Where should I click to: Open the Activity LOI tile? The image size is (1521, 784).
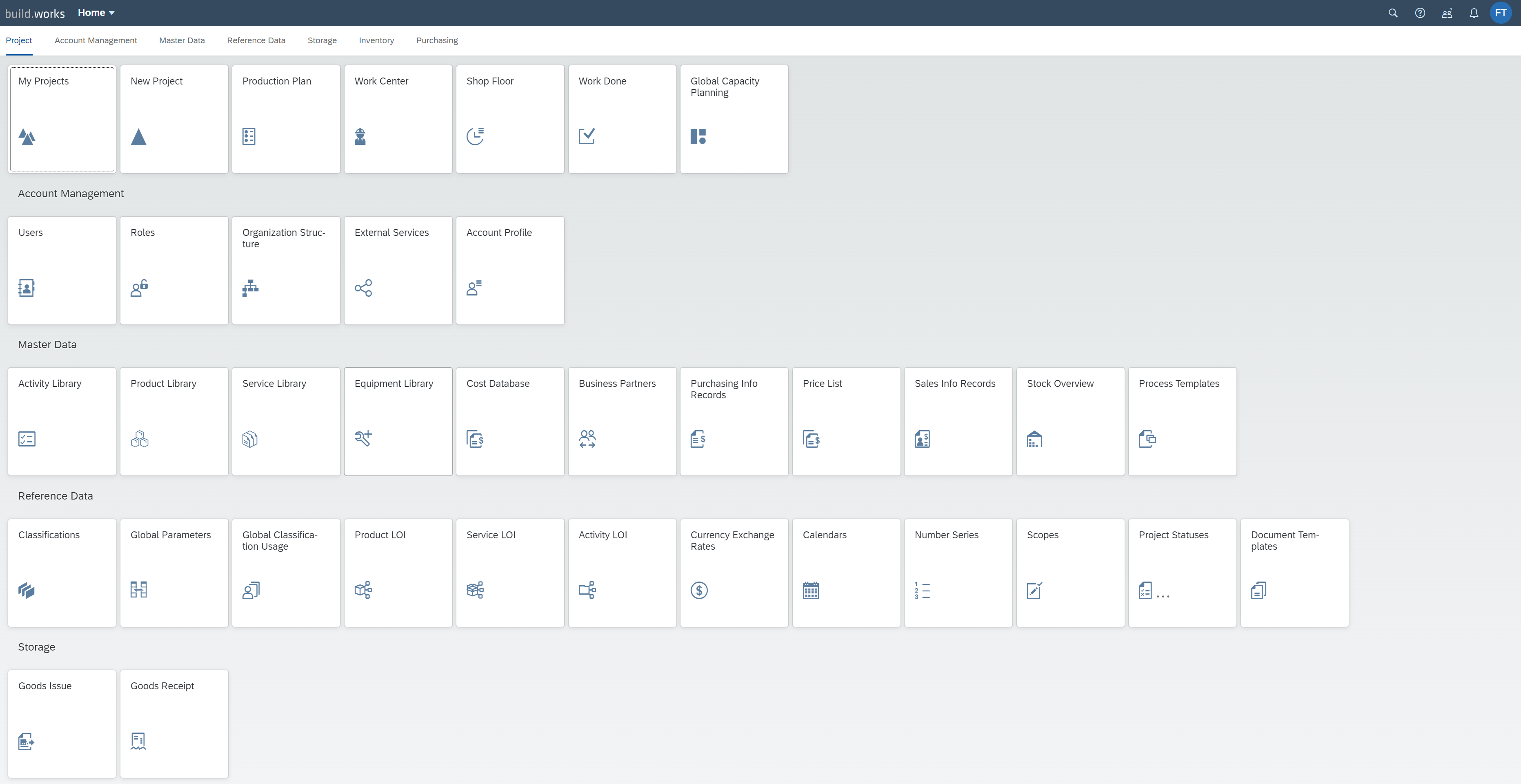pos(622,573)
